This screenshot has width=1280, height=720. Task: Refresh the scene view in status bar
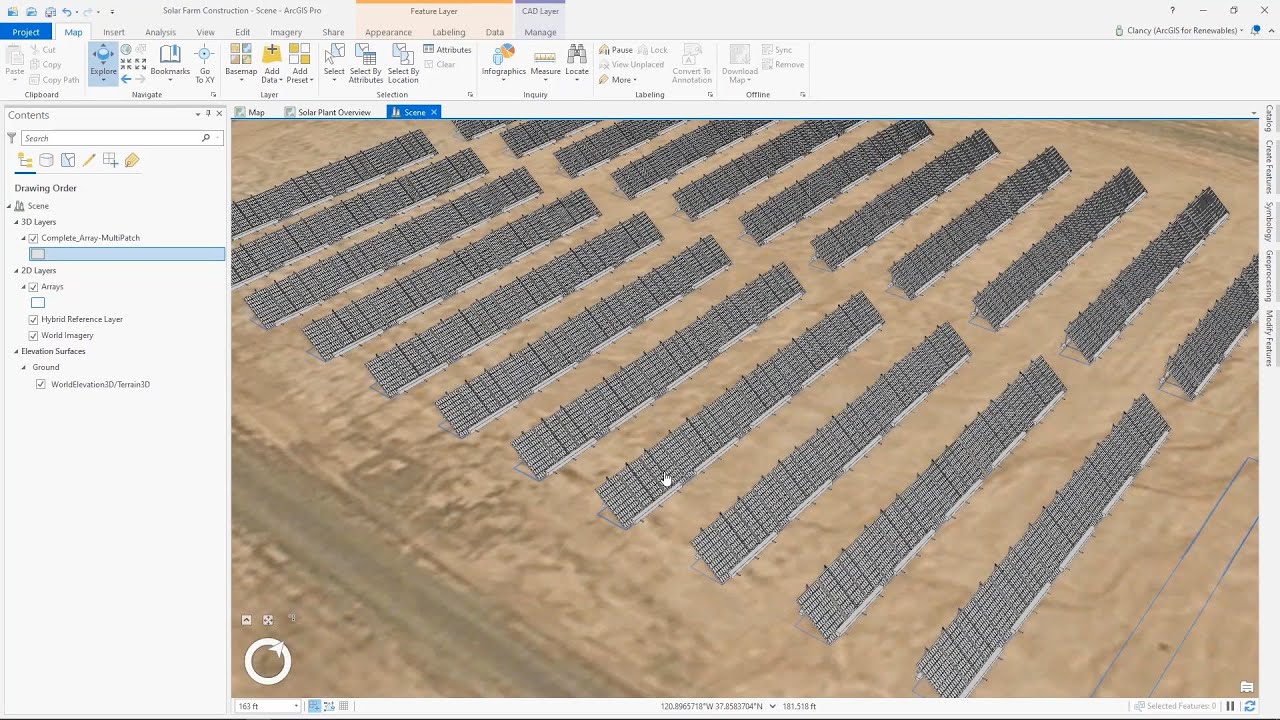[x=1250, y=706]
